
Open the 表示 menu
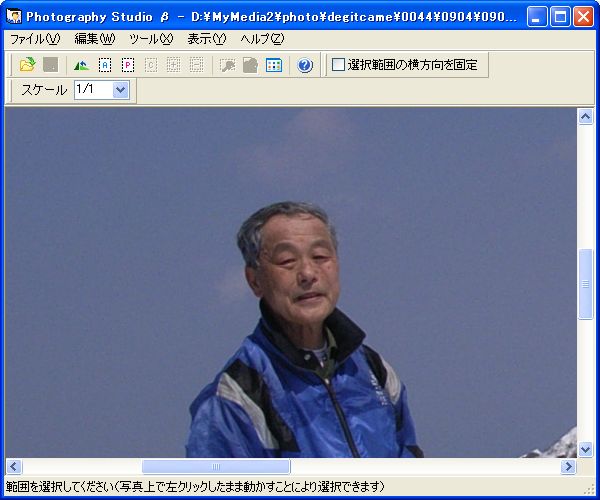pyautogui.click(x=207, y=39)
